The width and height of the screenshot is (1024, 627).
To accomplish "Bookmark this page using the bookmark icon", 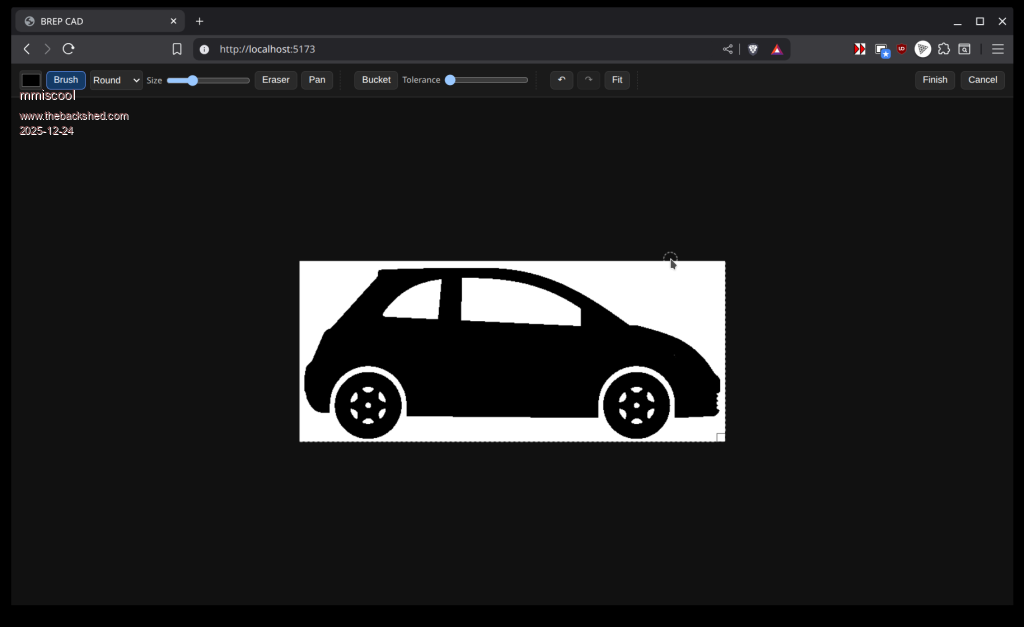I will (177, 49).
